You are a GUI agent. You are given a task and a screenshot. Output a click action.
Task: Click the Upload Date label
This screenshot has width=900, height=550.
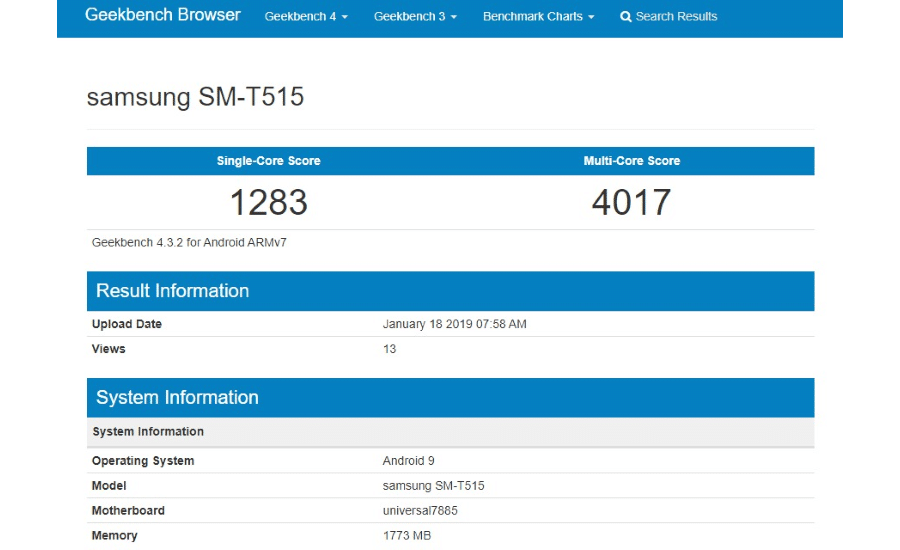click(127, 324)
